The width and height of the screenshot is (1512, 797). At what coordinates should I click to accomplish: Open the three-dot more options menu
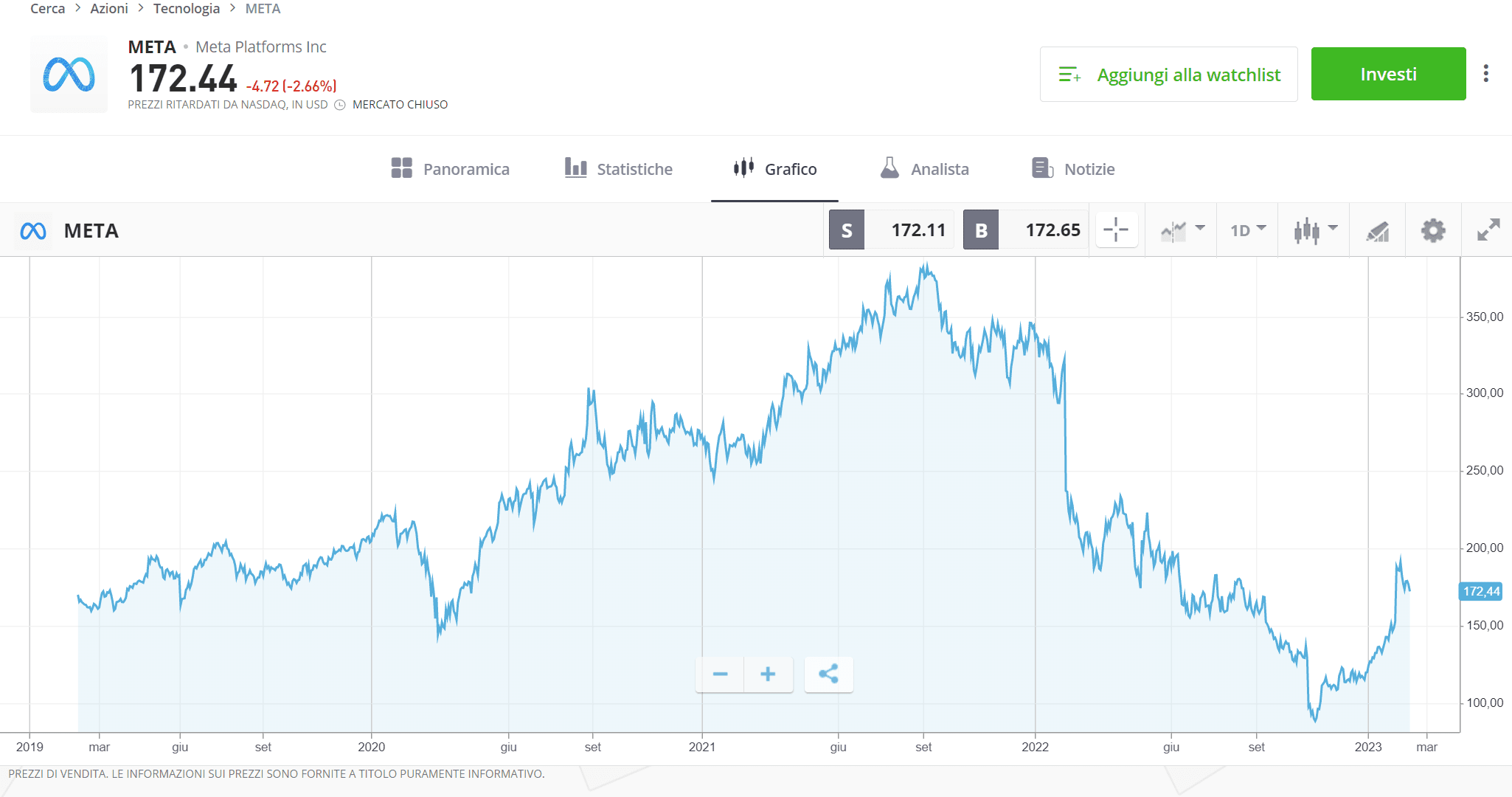[1486, 73]
